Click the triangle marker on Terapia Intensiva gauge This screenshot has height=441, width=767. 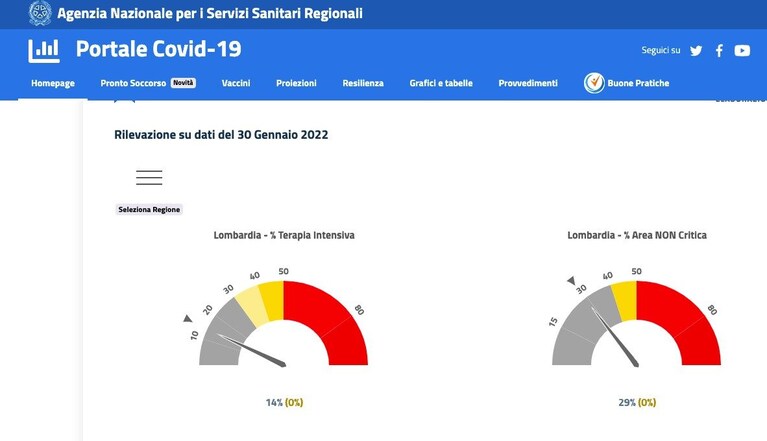tap(188, 319)
